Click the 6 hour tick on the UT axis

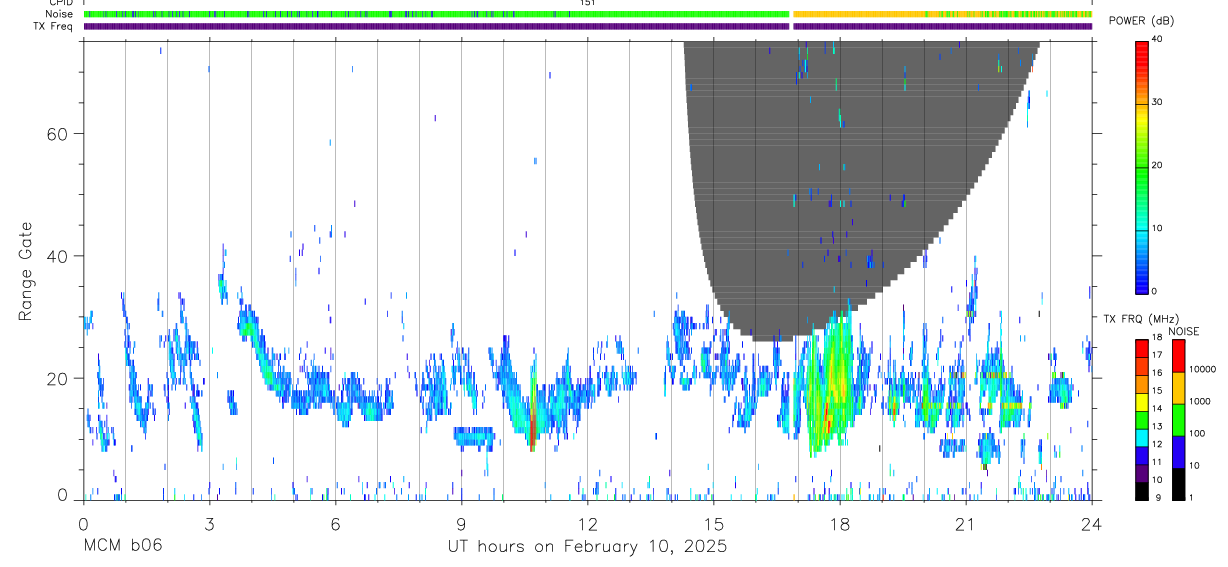[x=336, y=523]
